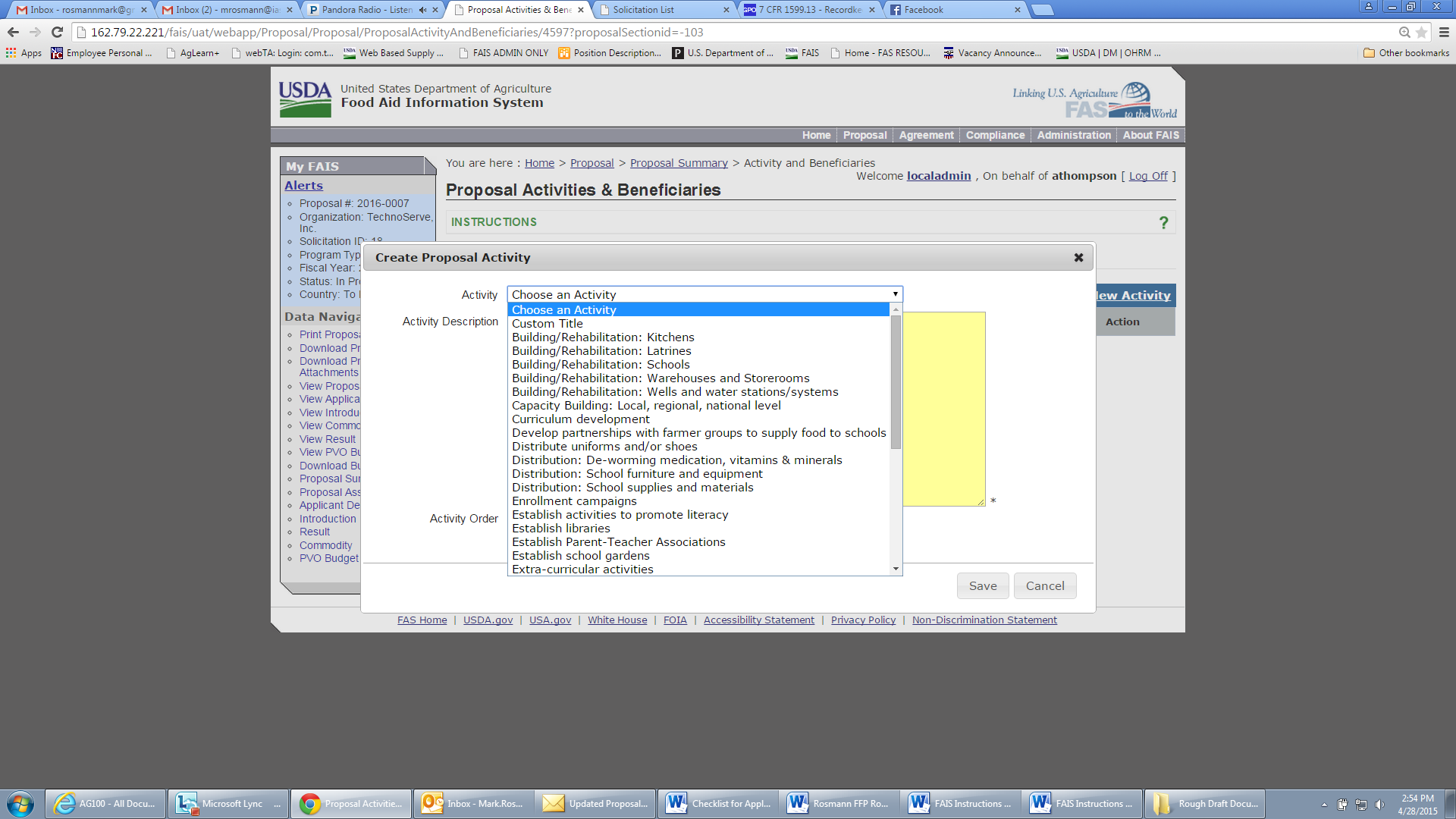Click the Windows Start button
Screen dimensions: 1456x819
(x=20, y=804)
